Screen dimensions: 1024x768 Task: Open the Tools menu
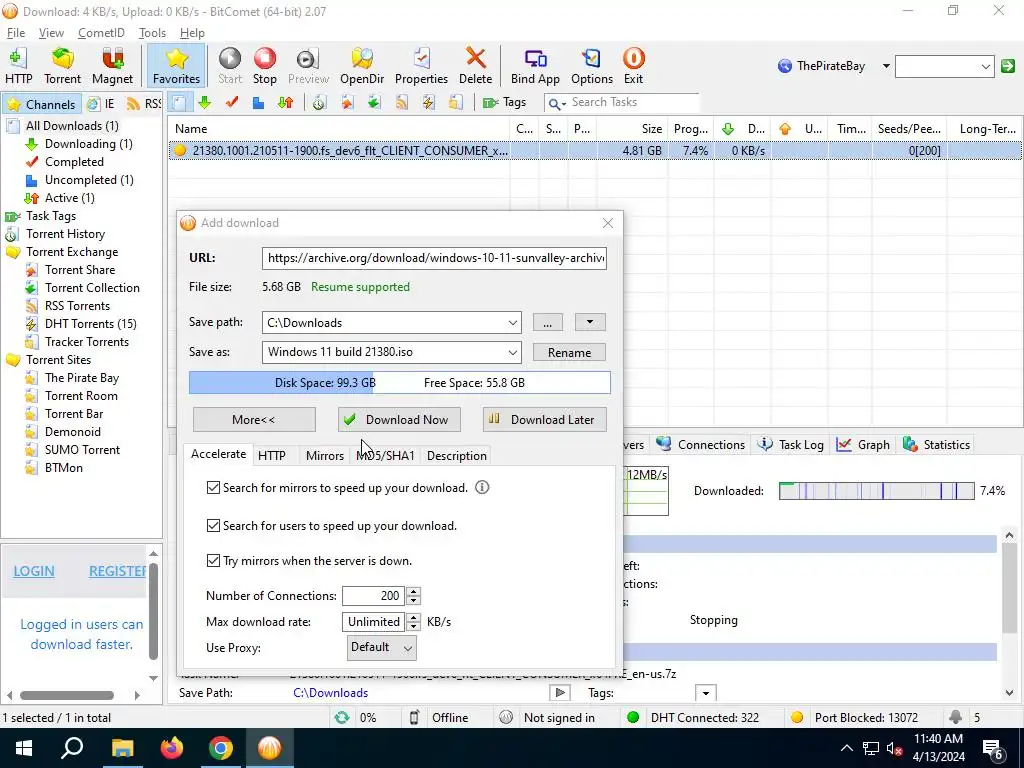pos(152,33)
